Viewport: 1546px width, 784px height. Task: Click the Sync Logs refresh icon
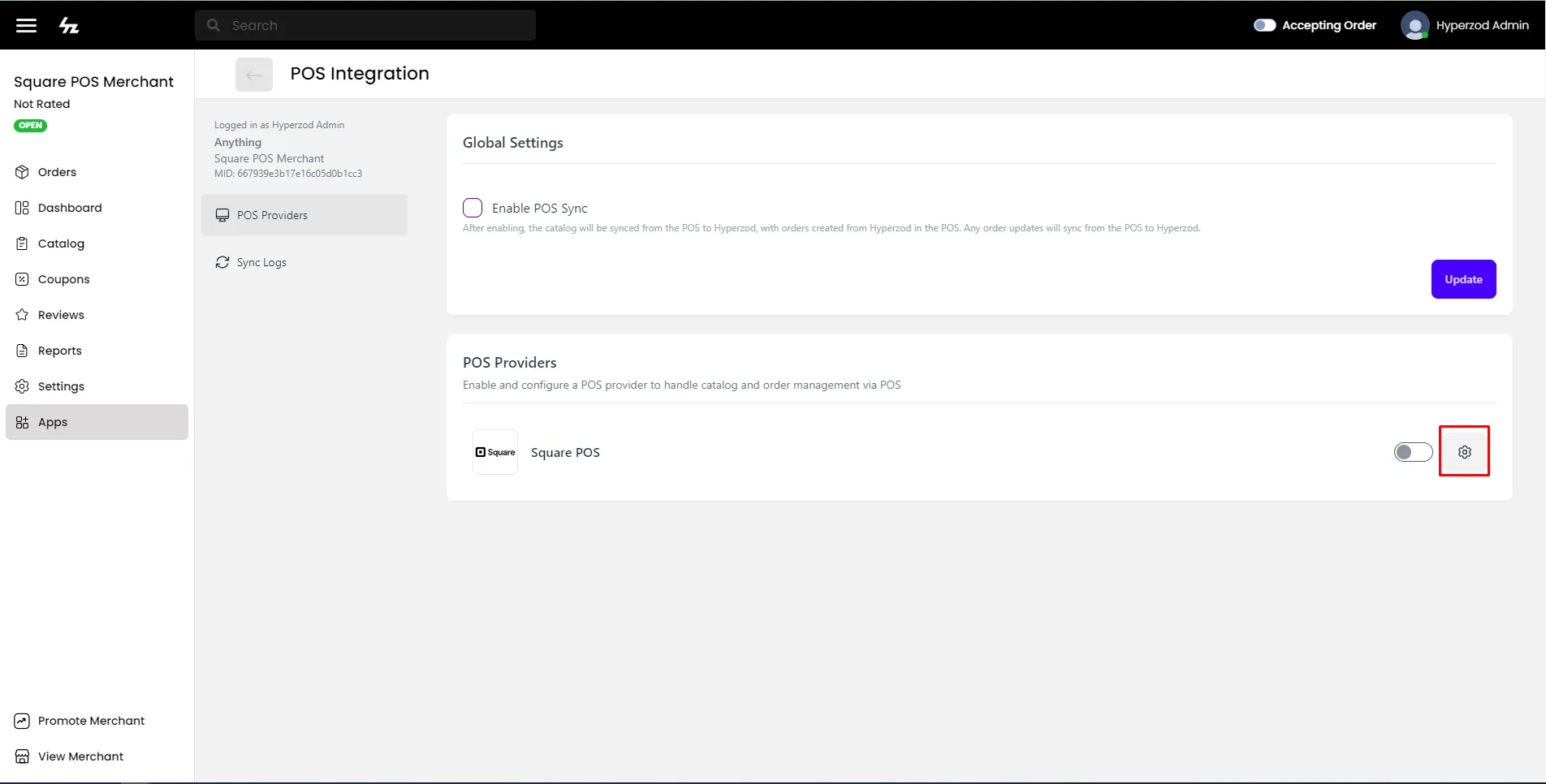coord(222,262)
